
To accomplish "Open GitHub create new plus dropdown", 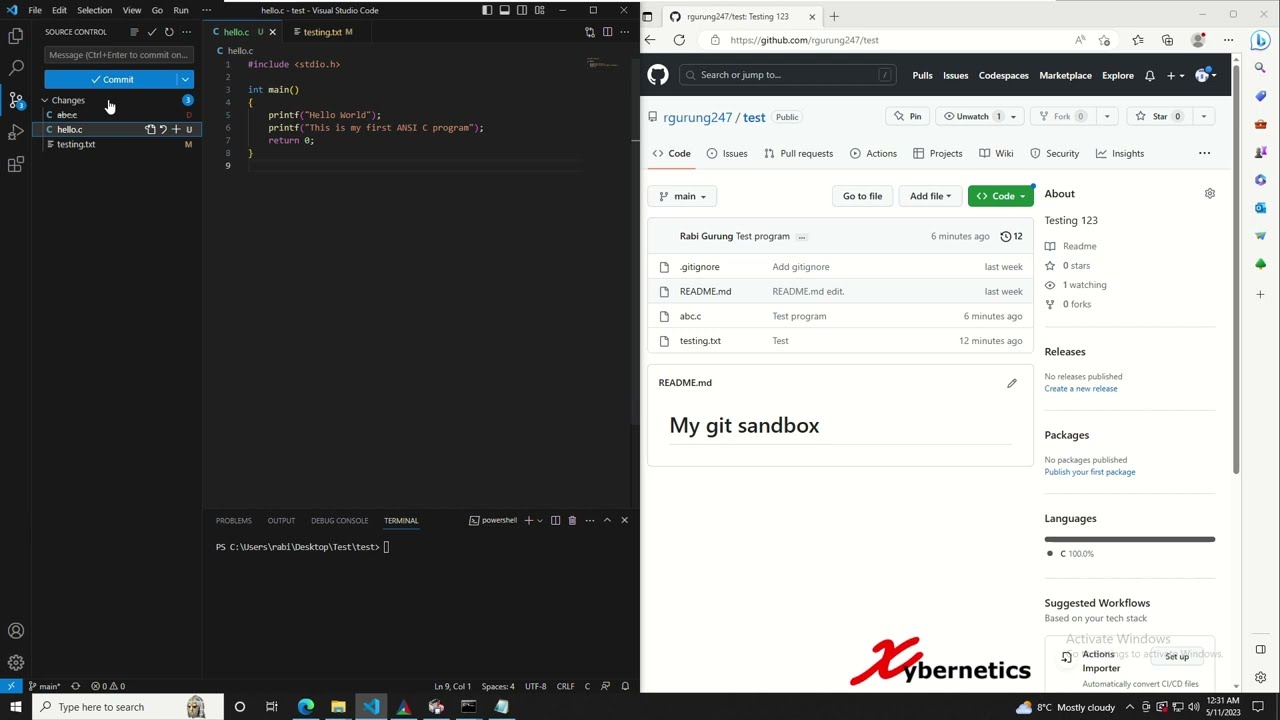I will 1175,76.
